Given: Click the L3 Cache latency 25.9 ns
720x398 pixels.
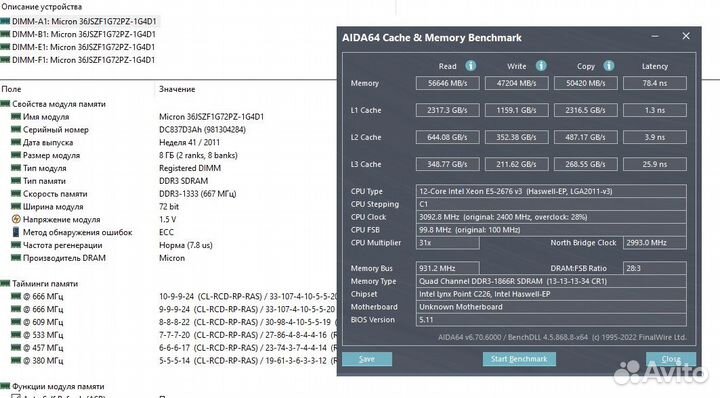Looking at the screenshot, I should tap(655, 164).
